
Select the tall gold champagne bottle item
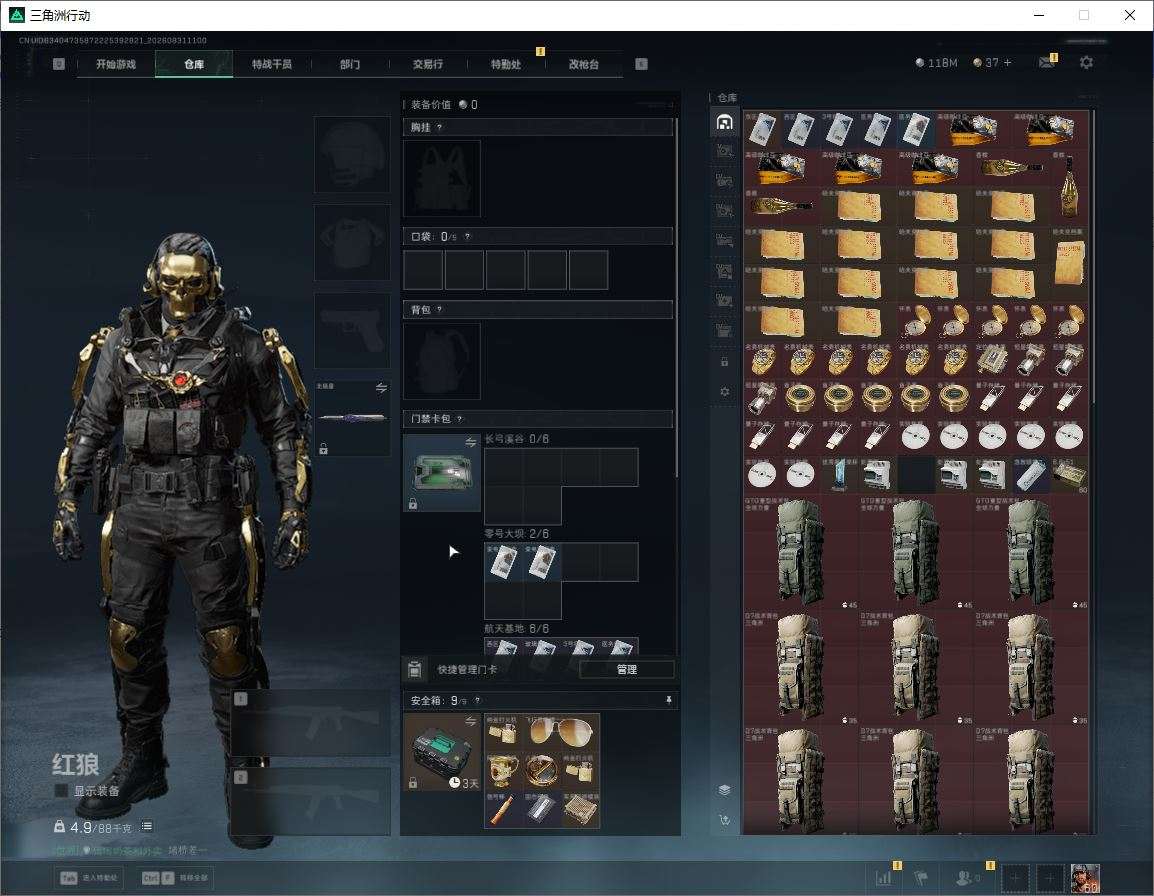(1069, 186)
